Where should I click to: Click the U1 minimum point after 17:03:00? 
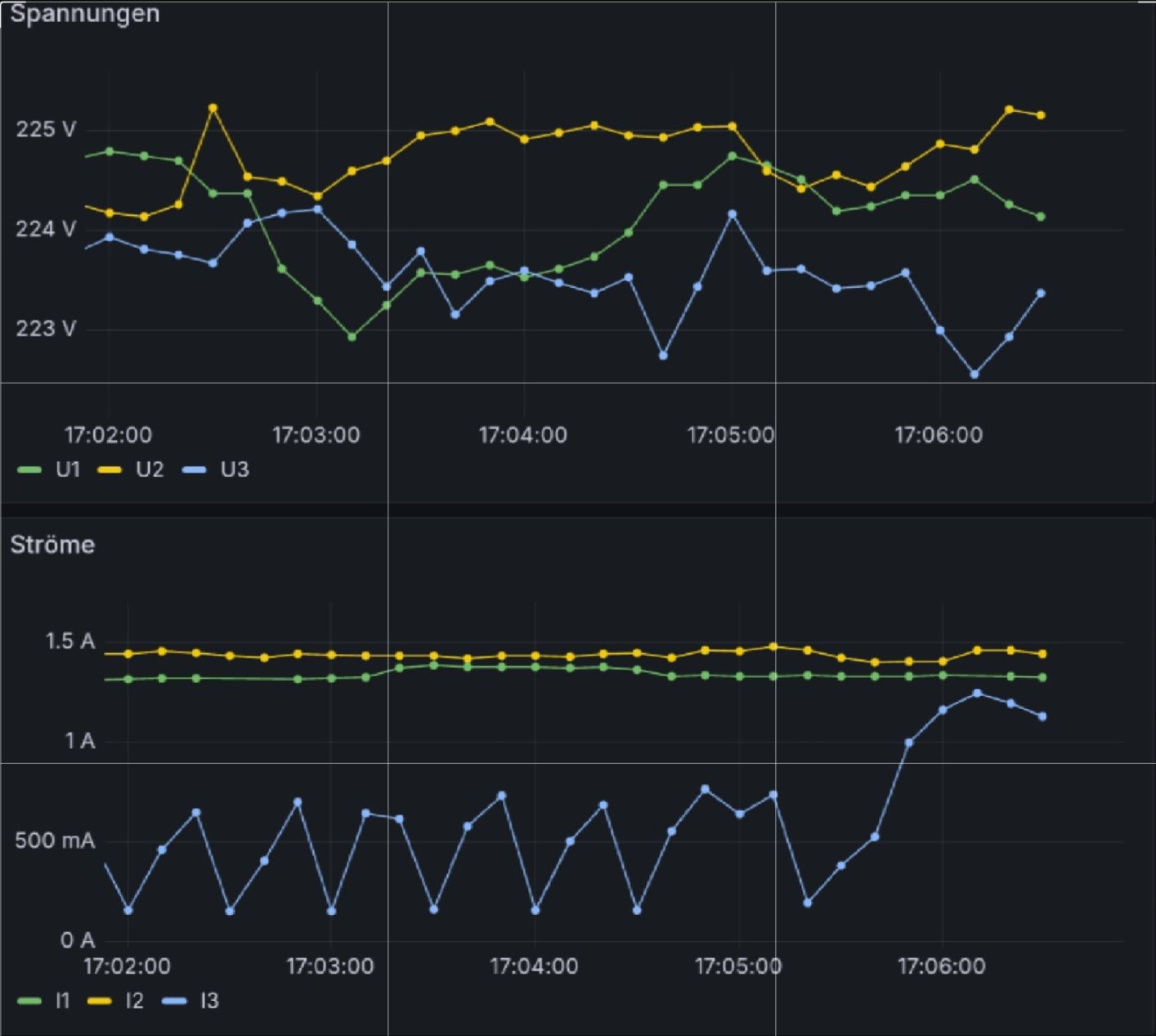coord(352,337)
